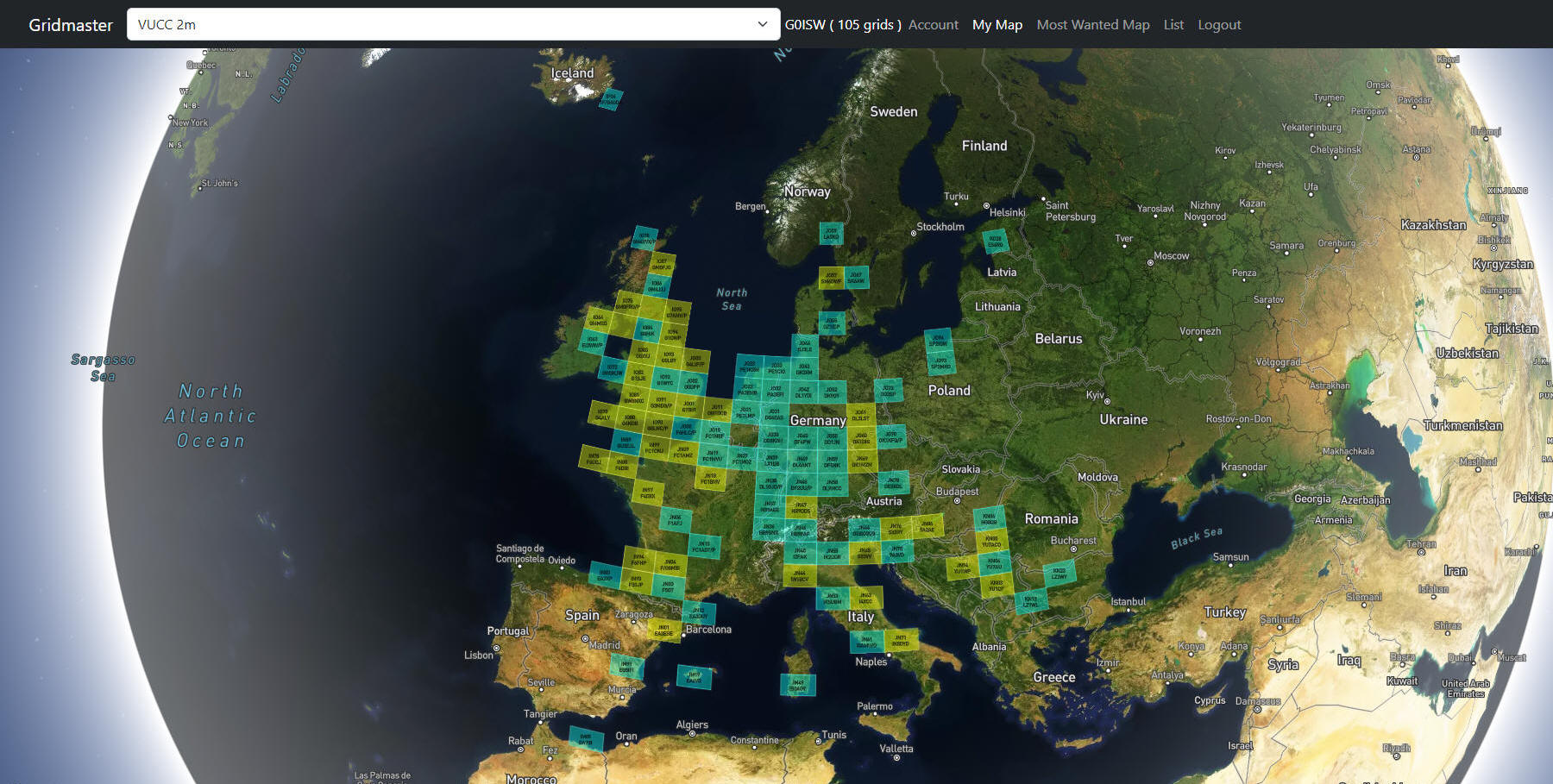
Task: Click the G0ISW (105 grids) callsign text
Action: 843,25
